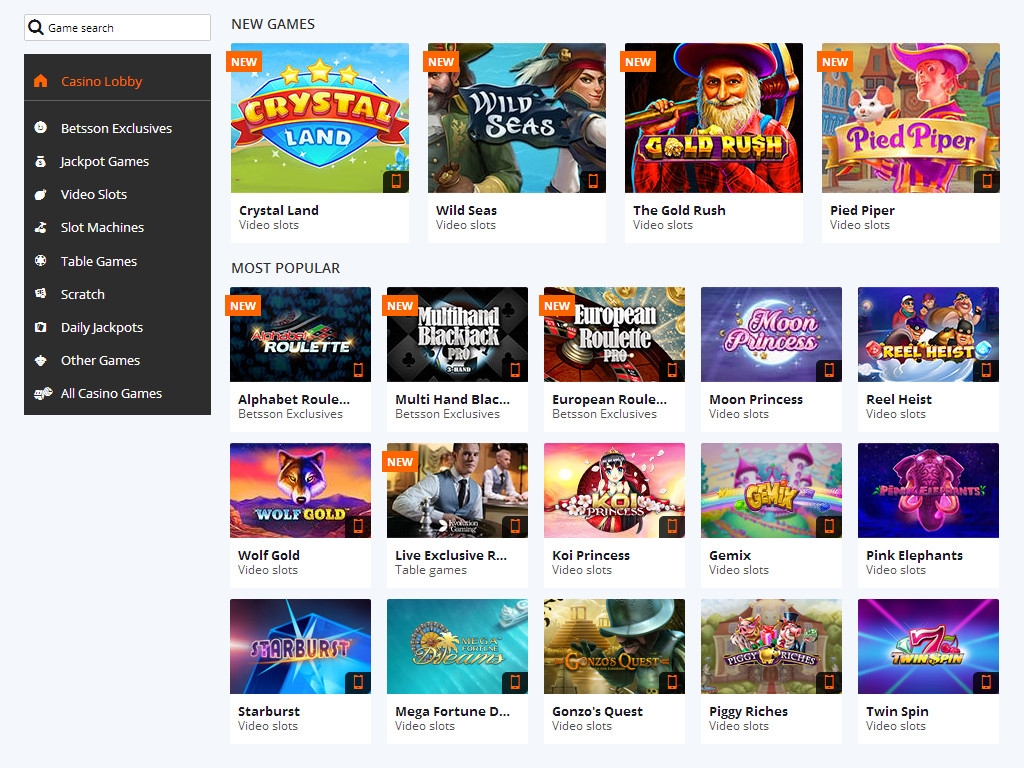Click the Casino Lobby home icon
The image size is (1024, 768).
(x=40, y=81)
